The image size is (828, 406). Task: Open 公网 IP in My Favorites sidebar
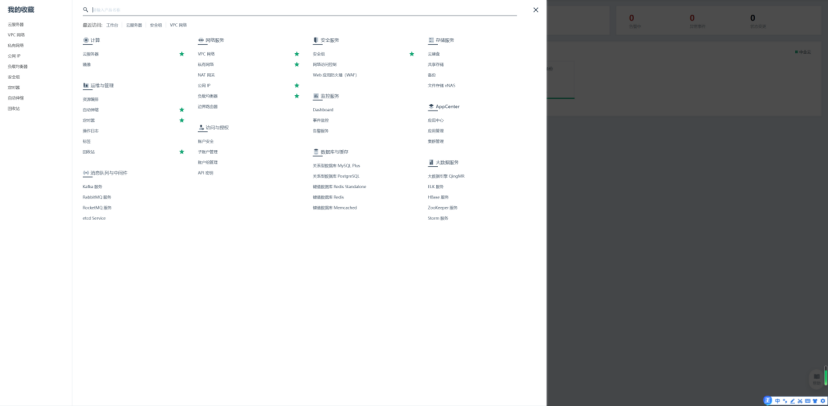14,56
